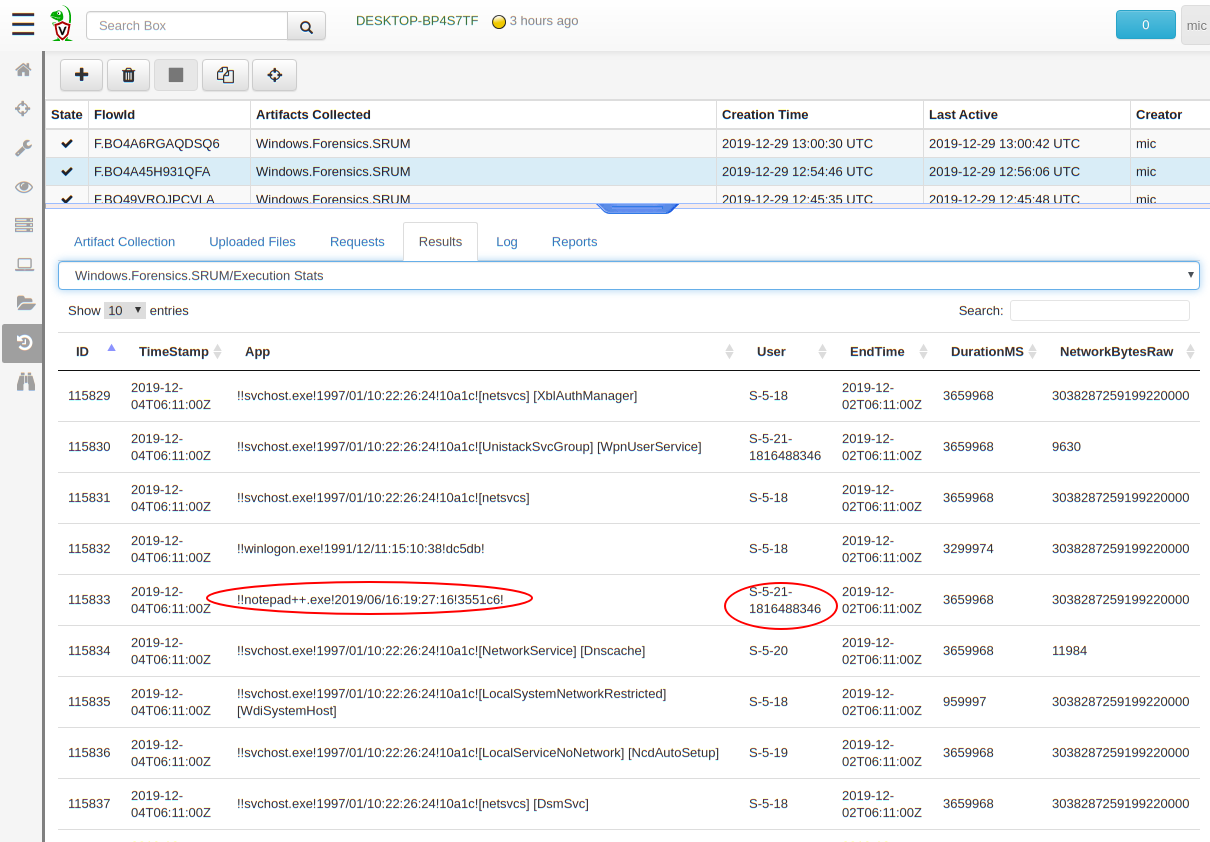Click the blue 0 notifications button
This screenshot has width=1210, height=842.
tap(1145, 25)
